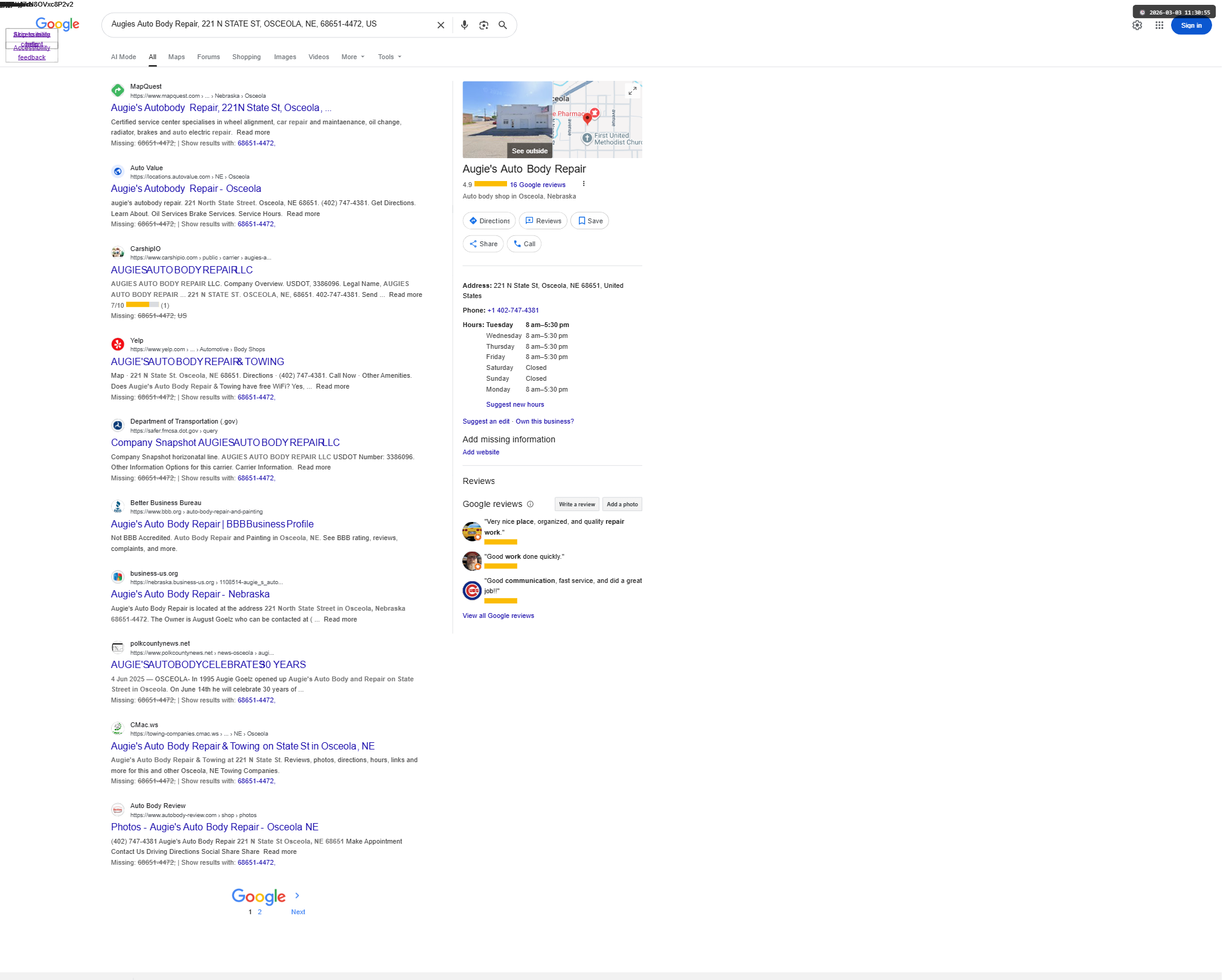Open the Cubs-logo reviewer profile picture

point(472,590)
